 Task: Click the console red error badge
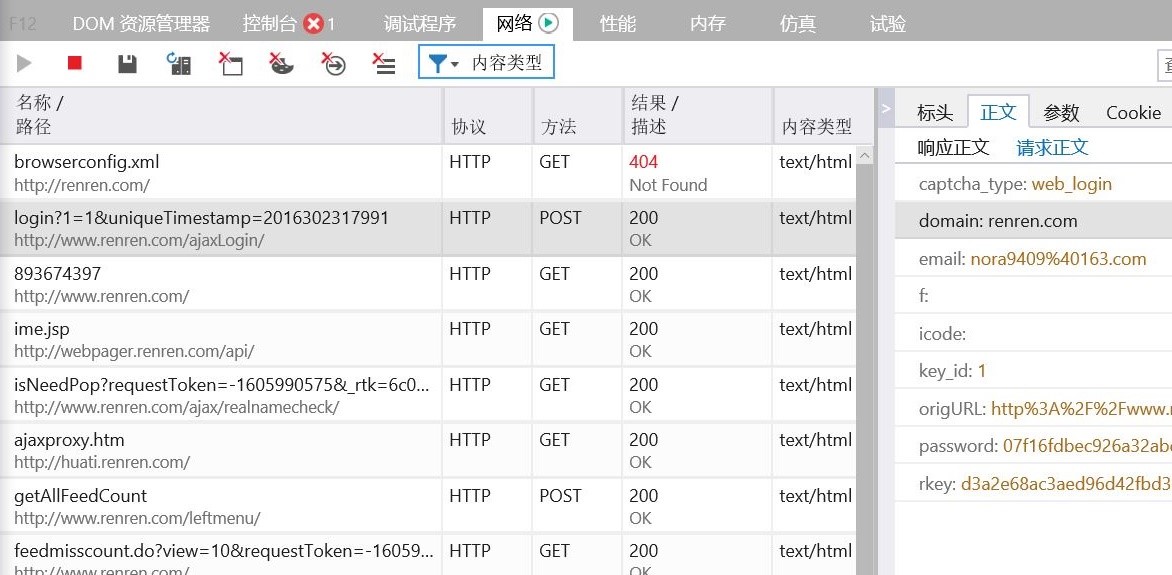[x=314, y=25]
